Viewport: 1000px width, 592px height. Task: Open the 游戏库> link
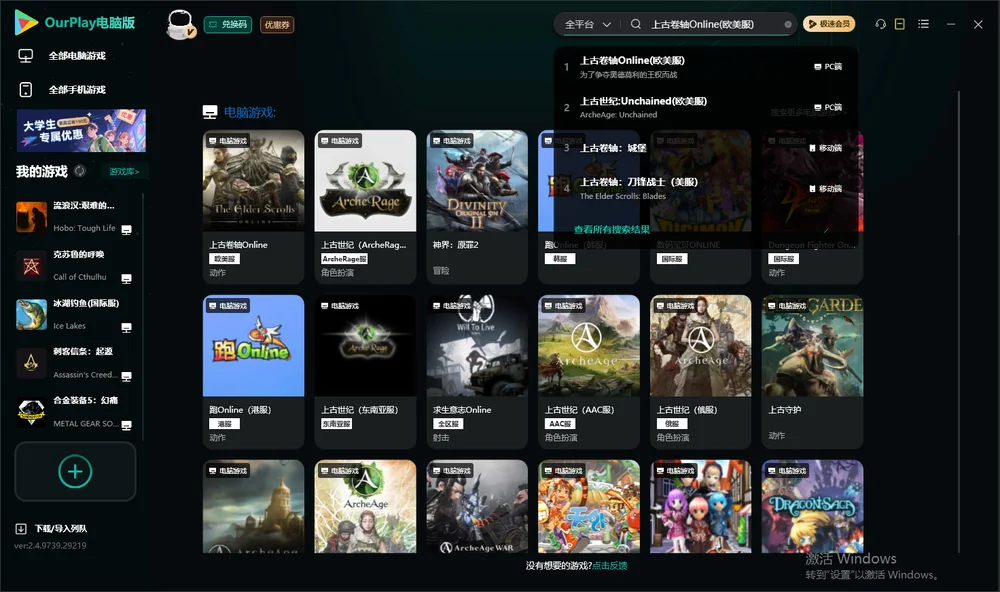tap(124, 172)
